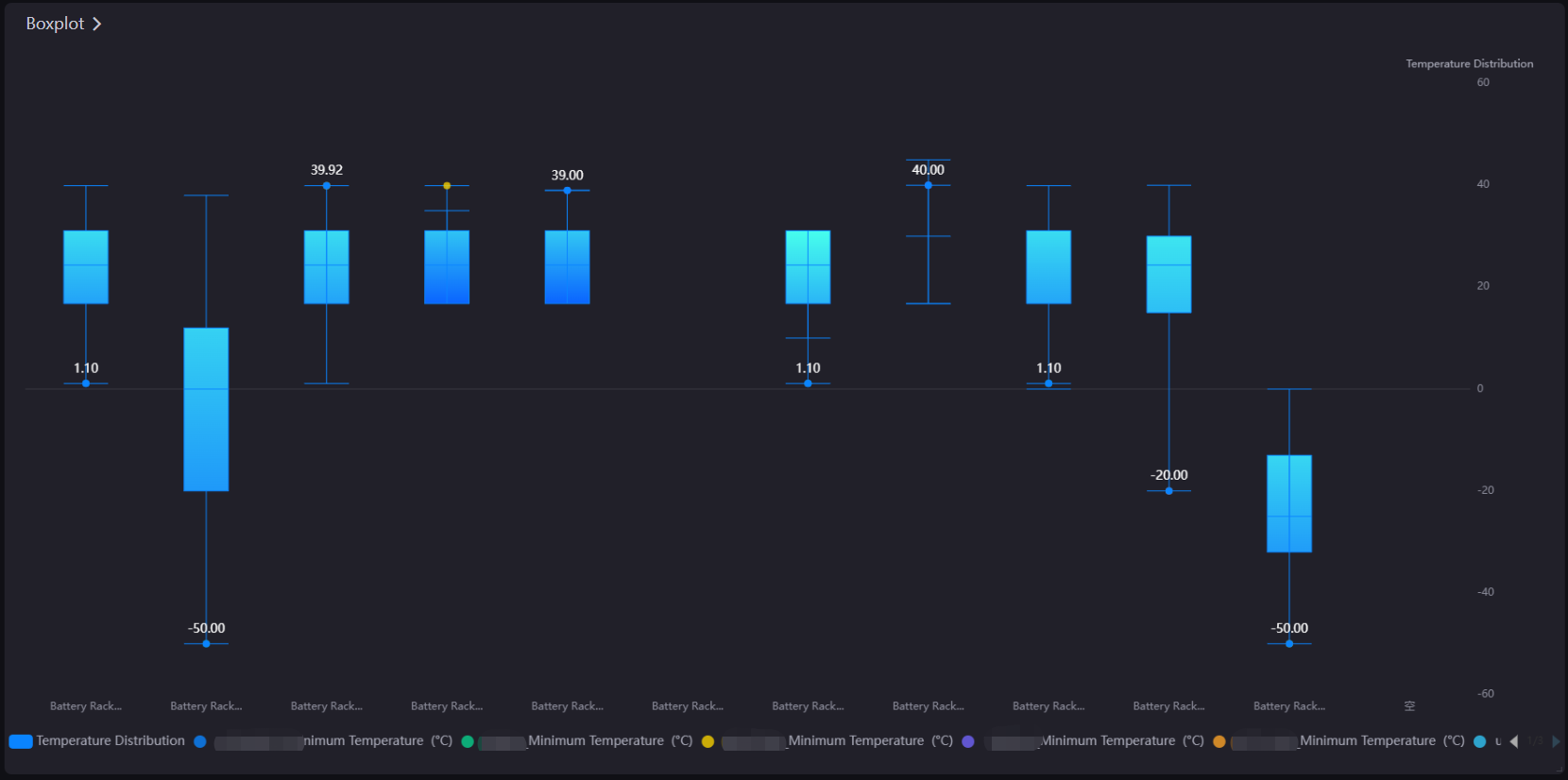1568x780 pixels.
Task: Select the data point labeled -20.00
Action: tap(1169, 491)
